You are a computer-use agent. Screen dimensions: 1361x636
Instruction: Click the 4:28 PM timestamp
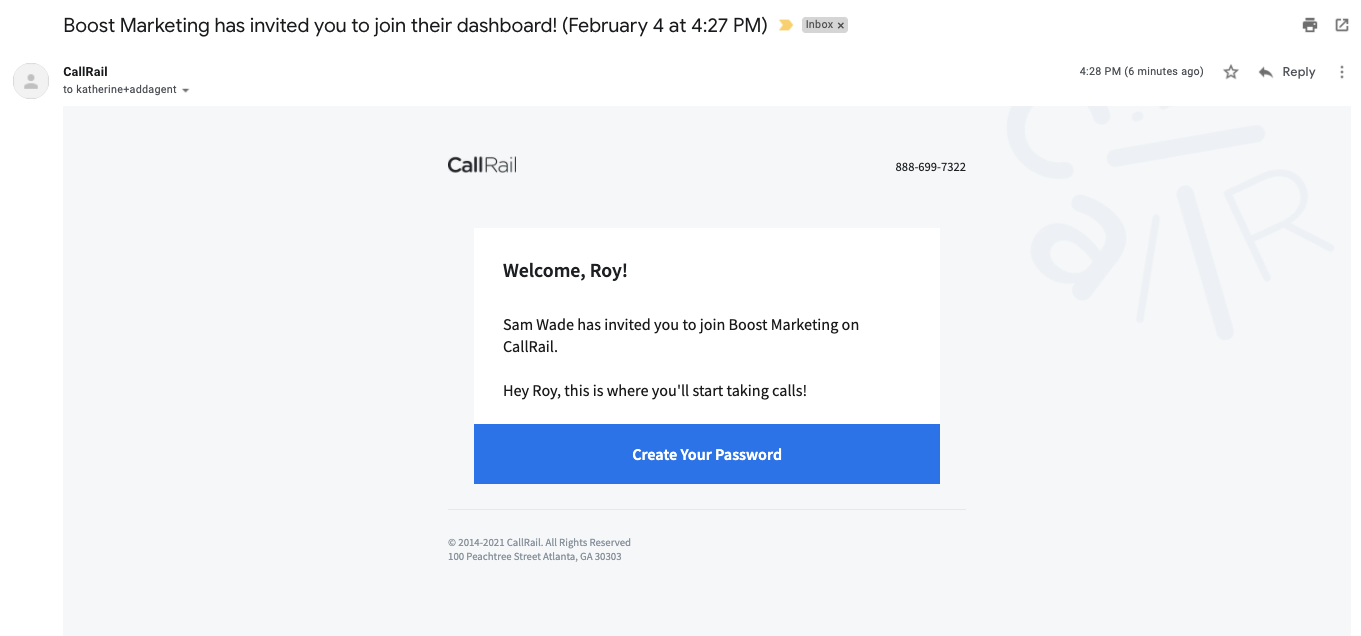(1141, 72)
